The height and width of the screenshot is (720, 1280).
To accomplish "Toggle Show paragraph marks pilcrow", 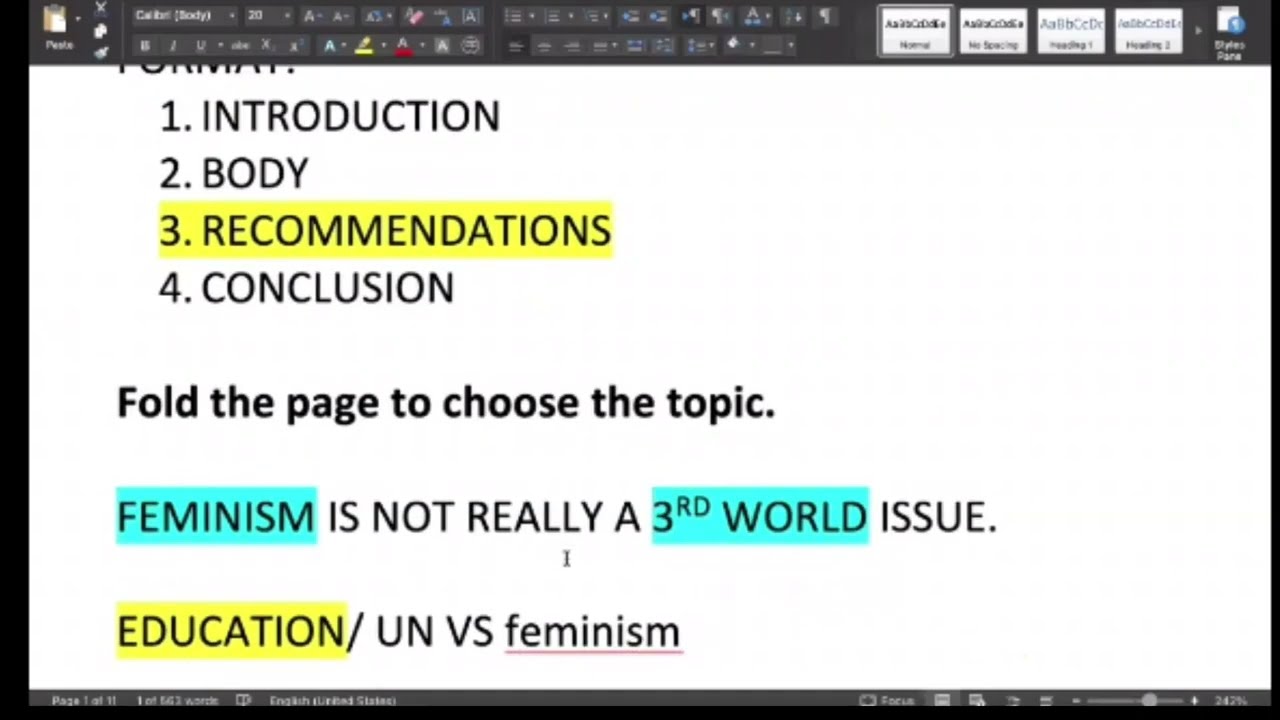I will pos(825,16).
